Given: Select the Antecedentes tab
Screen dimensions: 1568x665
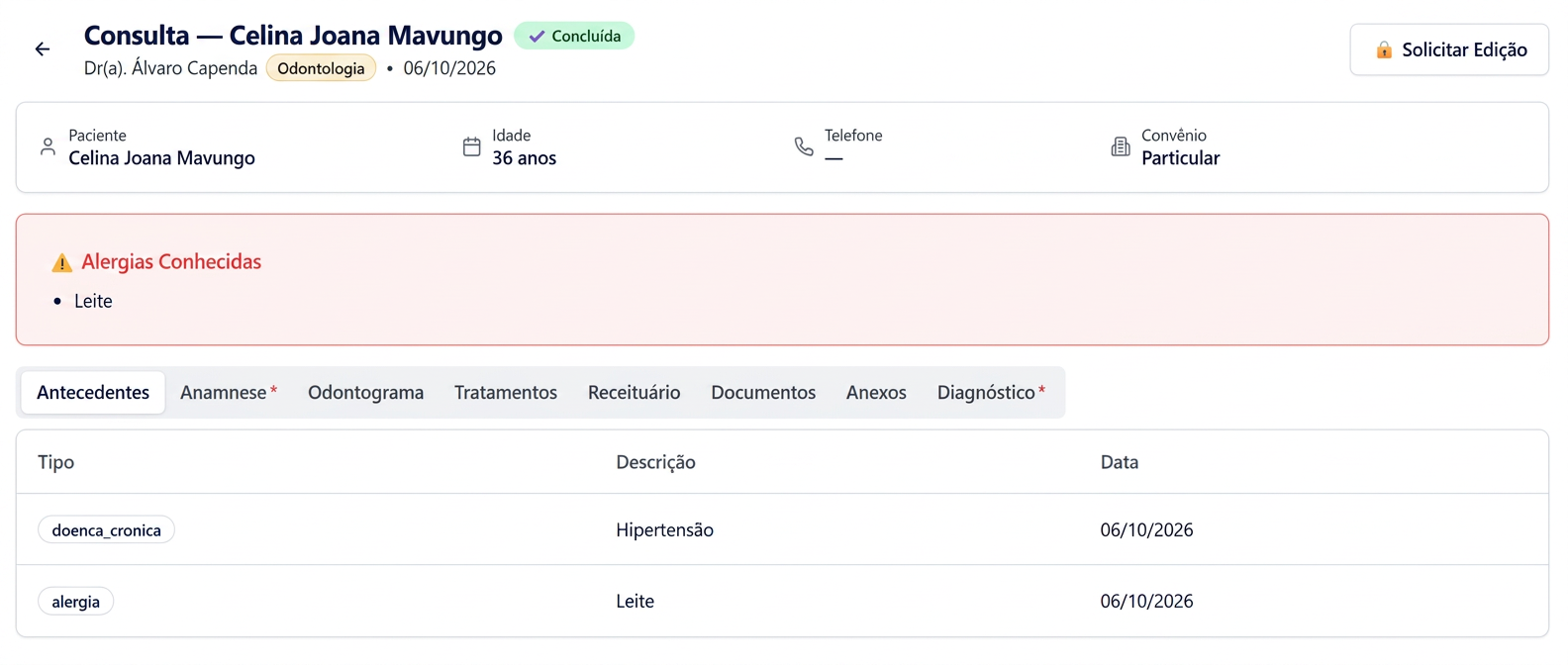Looking at the screenshot, I should (x=93, y=393).
